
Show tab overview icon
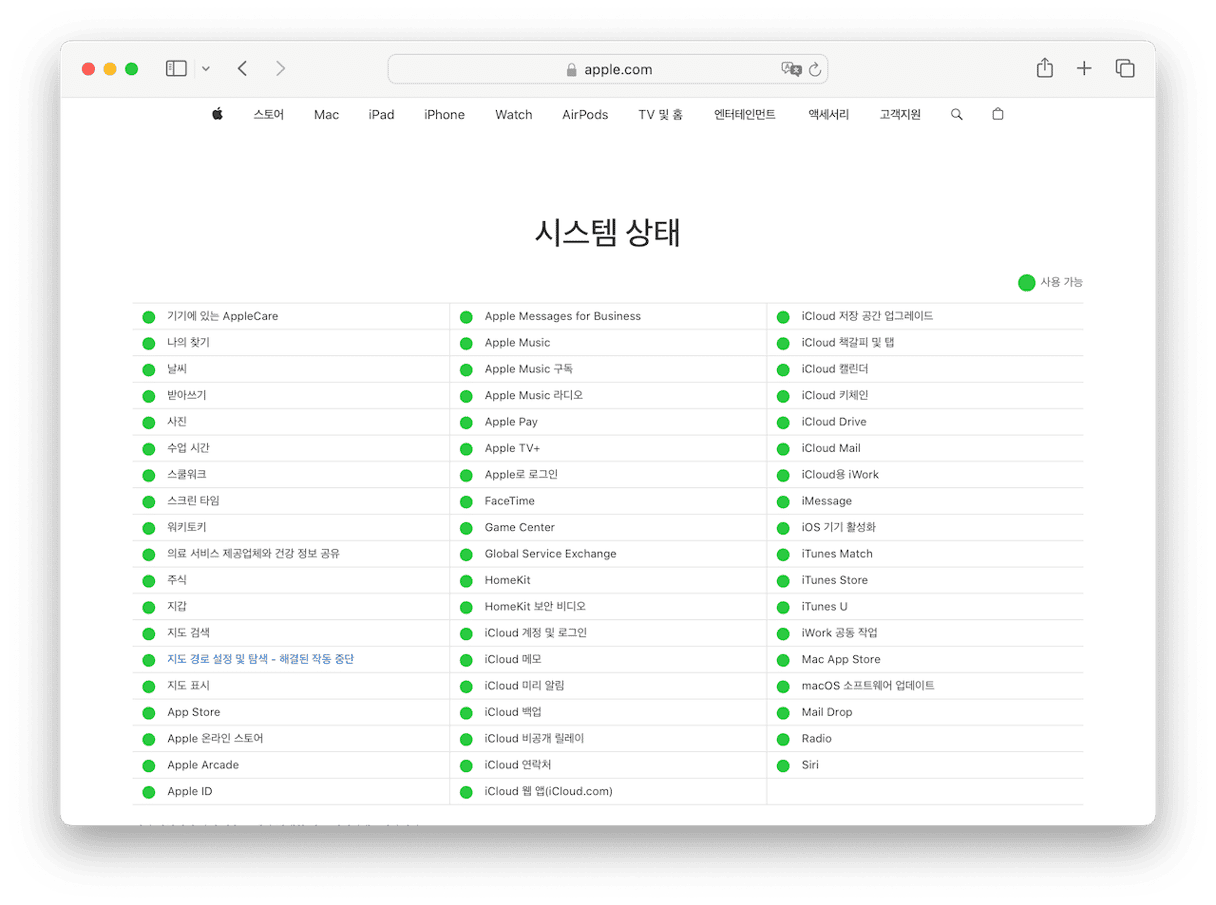1125,69
